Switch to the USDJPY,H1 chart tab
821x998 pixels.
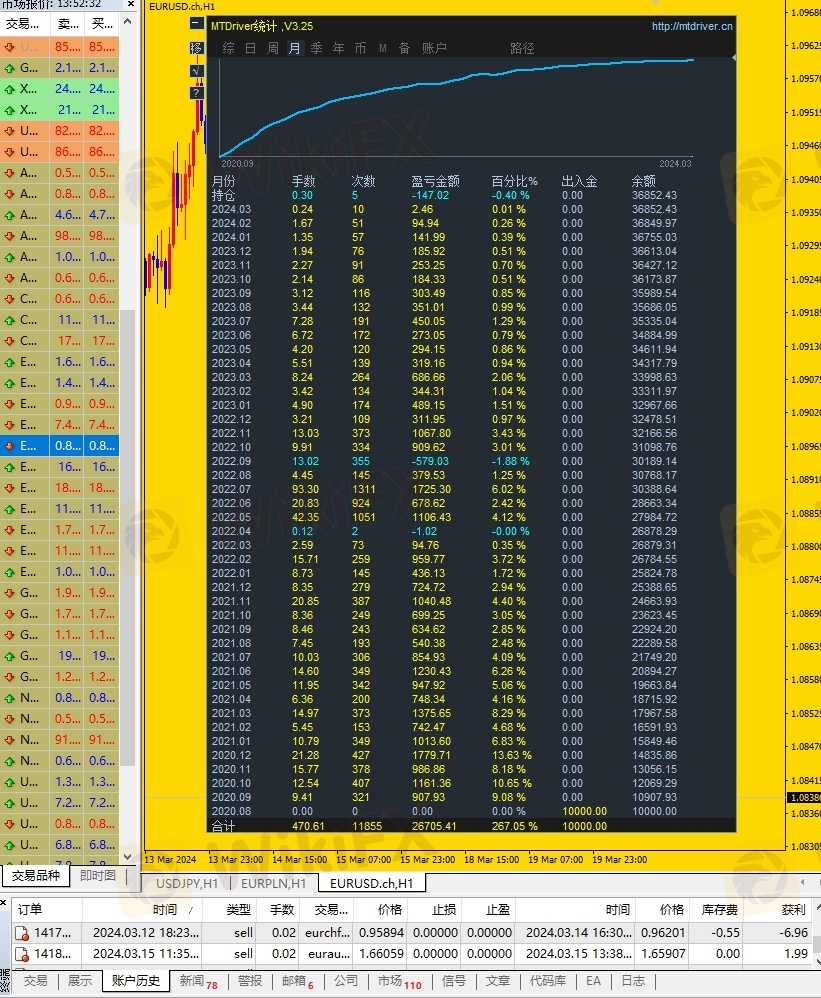(187, 883)
